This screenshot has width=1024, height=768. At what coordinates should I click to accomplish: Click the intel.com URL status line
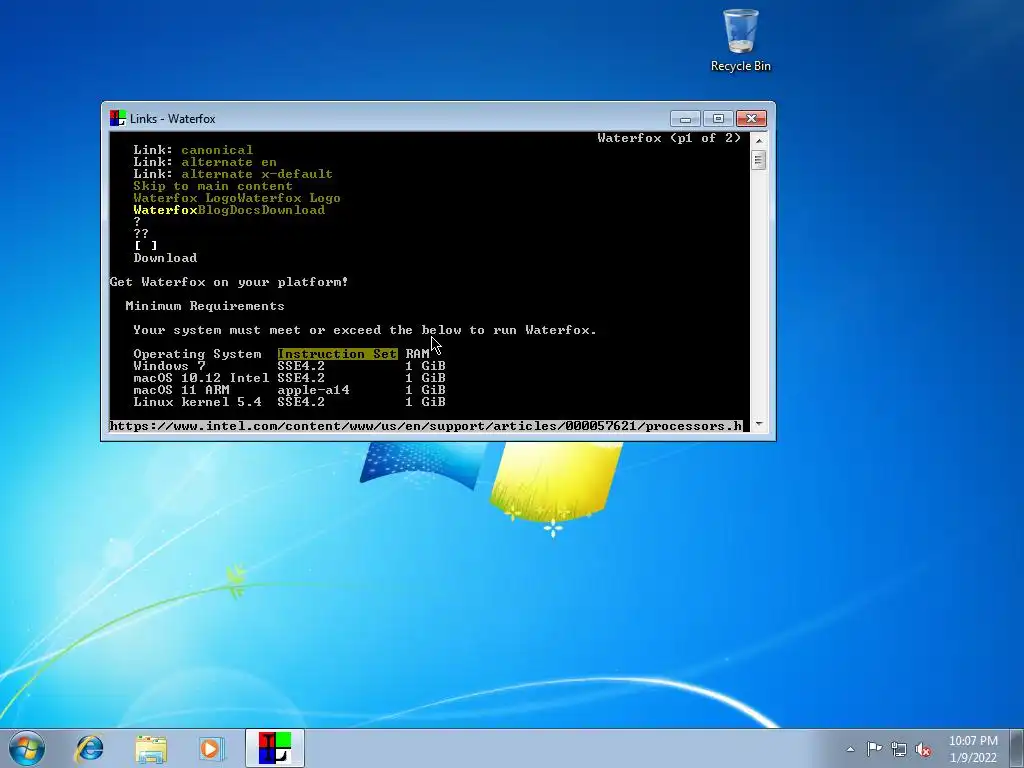(426, 426)
